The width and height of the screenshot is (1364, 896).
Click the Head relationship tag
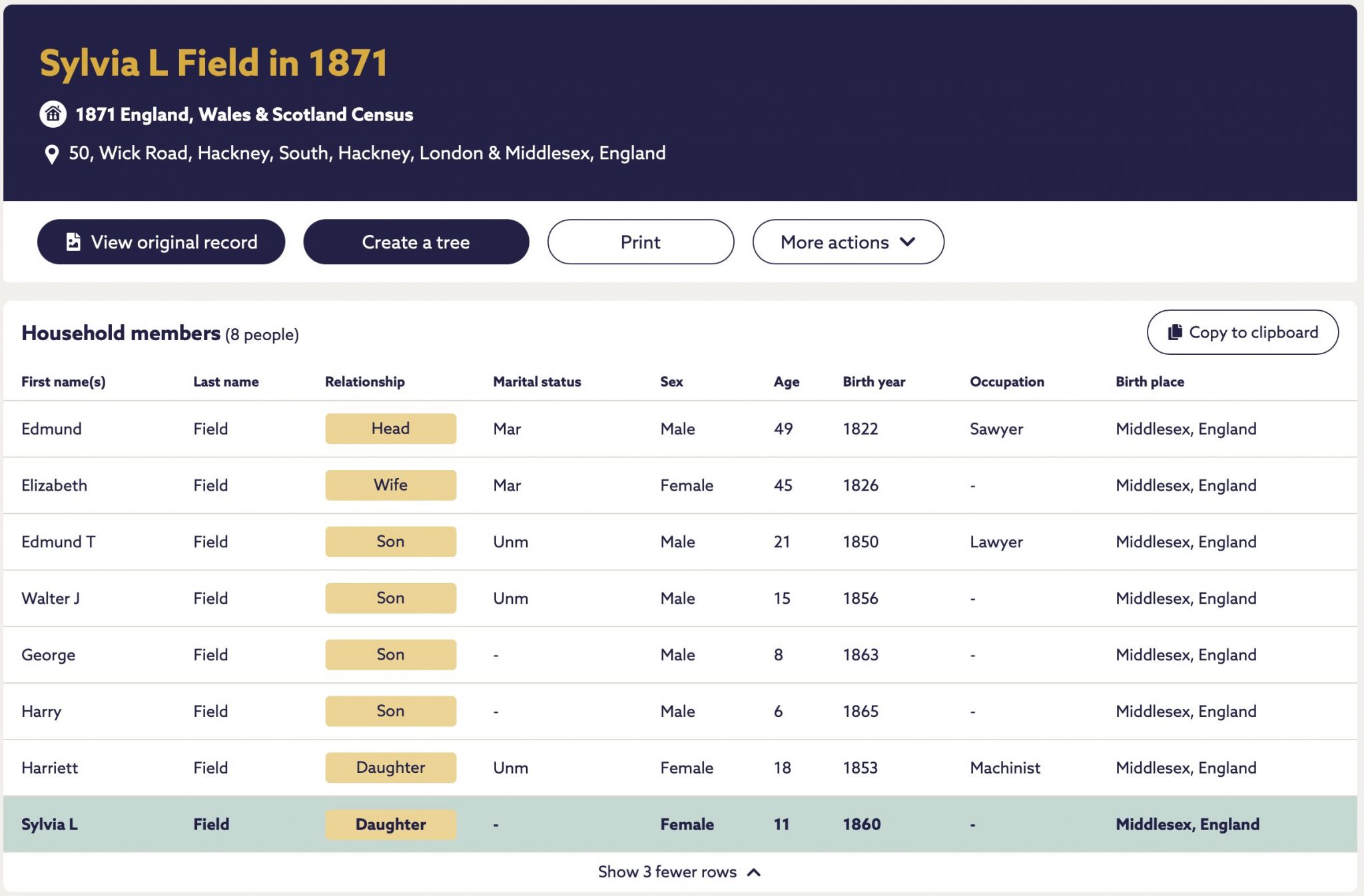pos(391,429)
